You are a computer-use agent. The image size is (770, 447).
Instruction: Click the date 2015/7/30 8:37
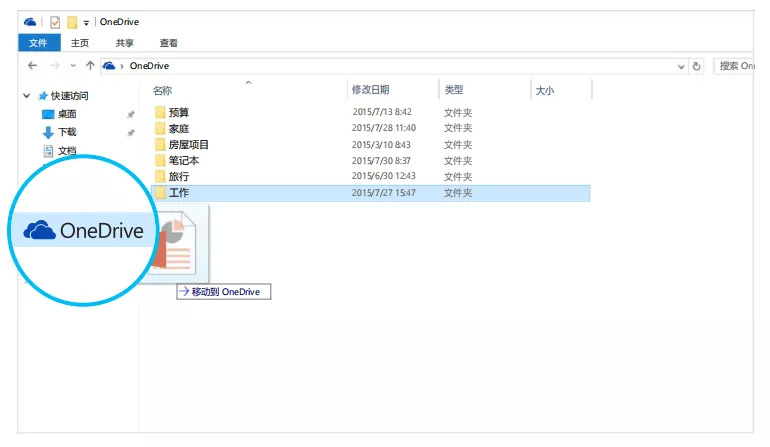click(x=381, y=161)
